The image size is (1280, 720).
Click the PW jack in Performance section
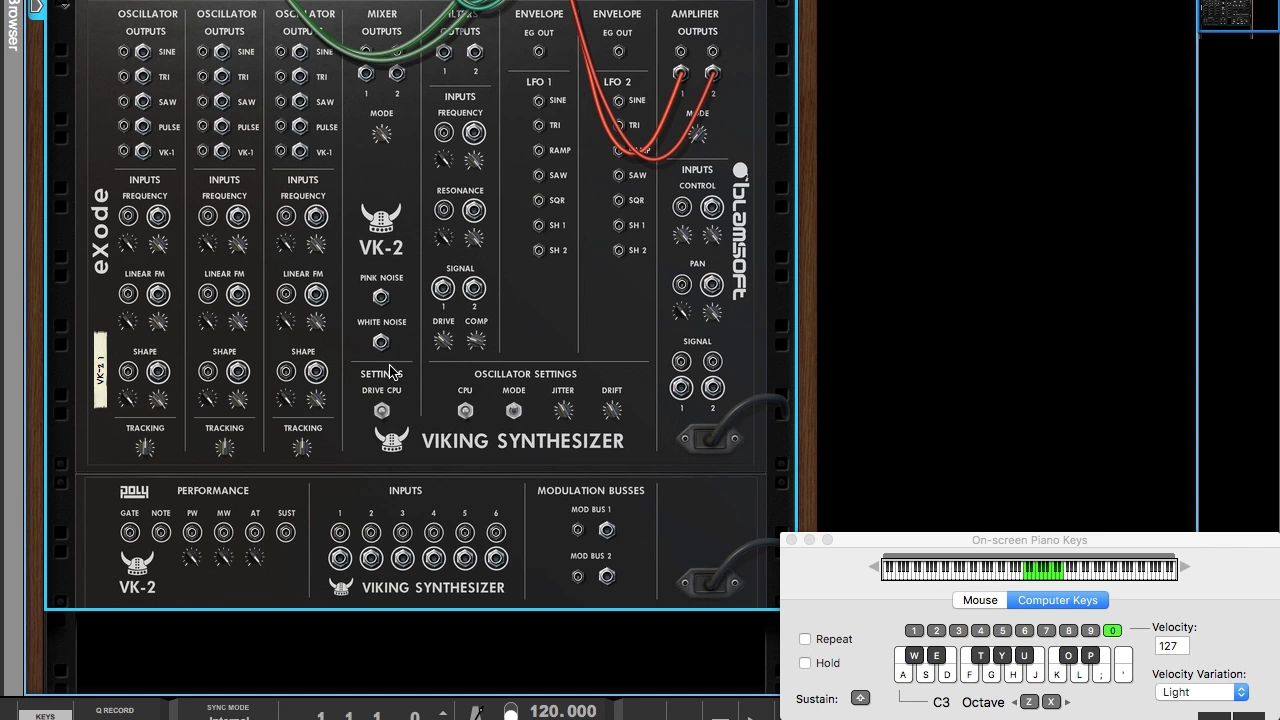pyautogui.click(x=192, y=533)
